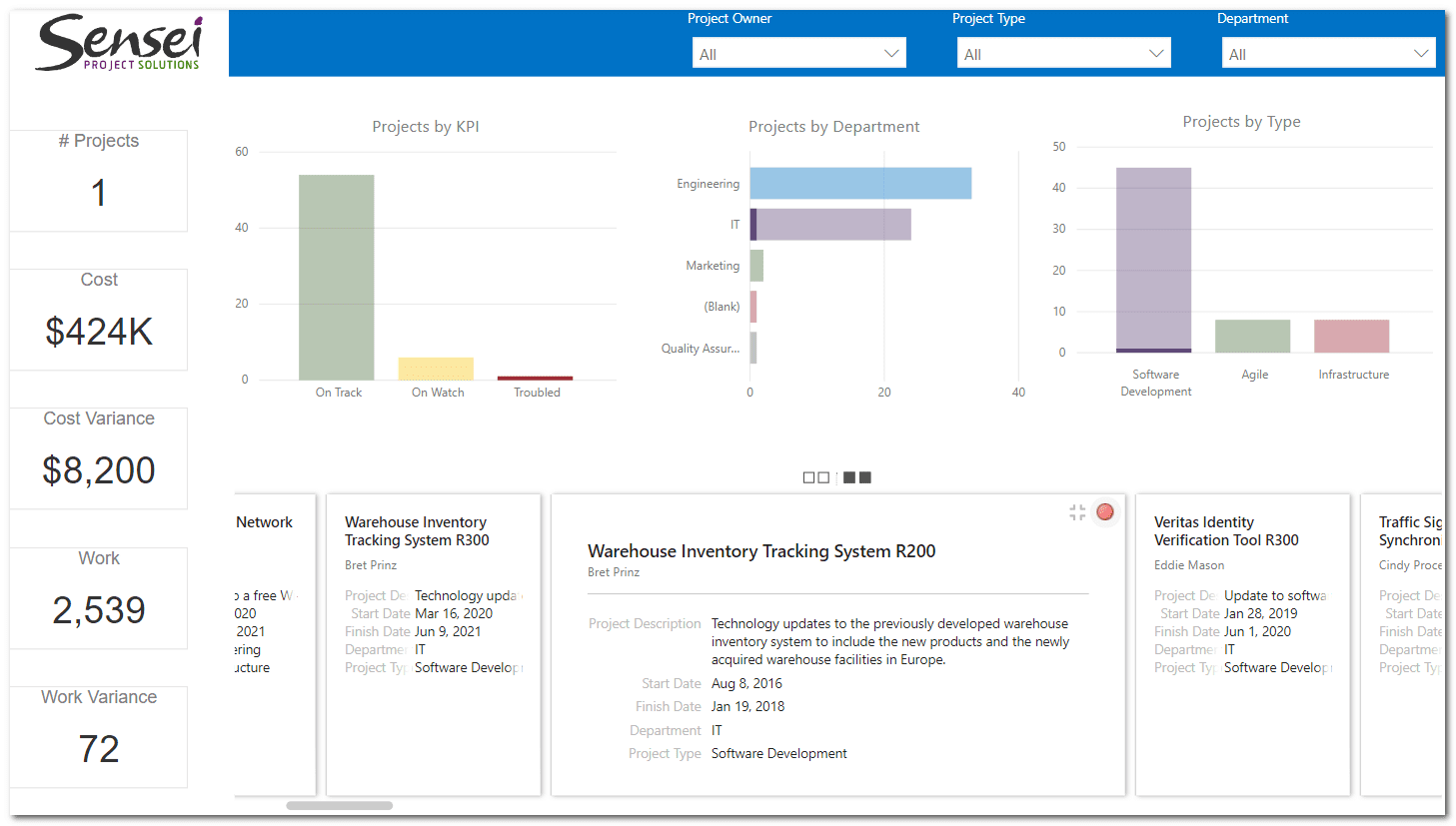Click the 'Infrastructure' axis label
The width and height of the screenshot is (1456, 826).
tap(1354, 375)
